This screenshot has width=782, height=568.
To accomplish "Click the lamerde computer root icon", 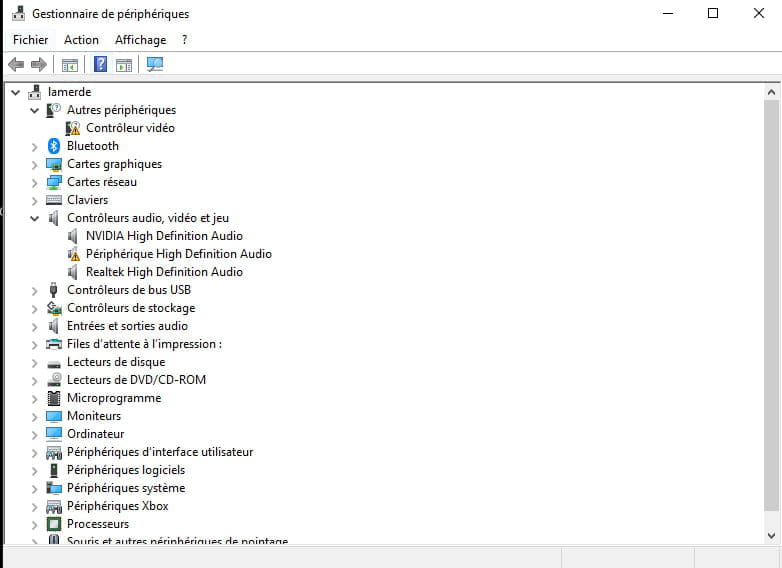I will 34,92.
